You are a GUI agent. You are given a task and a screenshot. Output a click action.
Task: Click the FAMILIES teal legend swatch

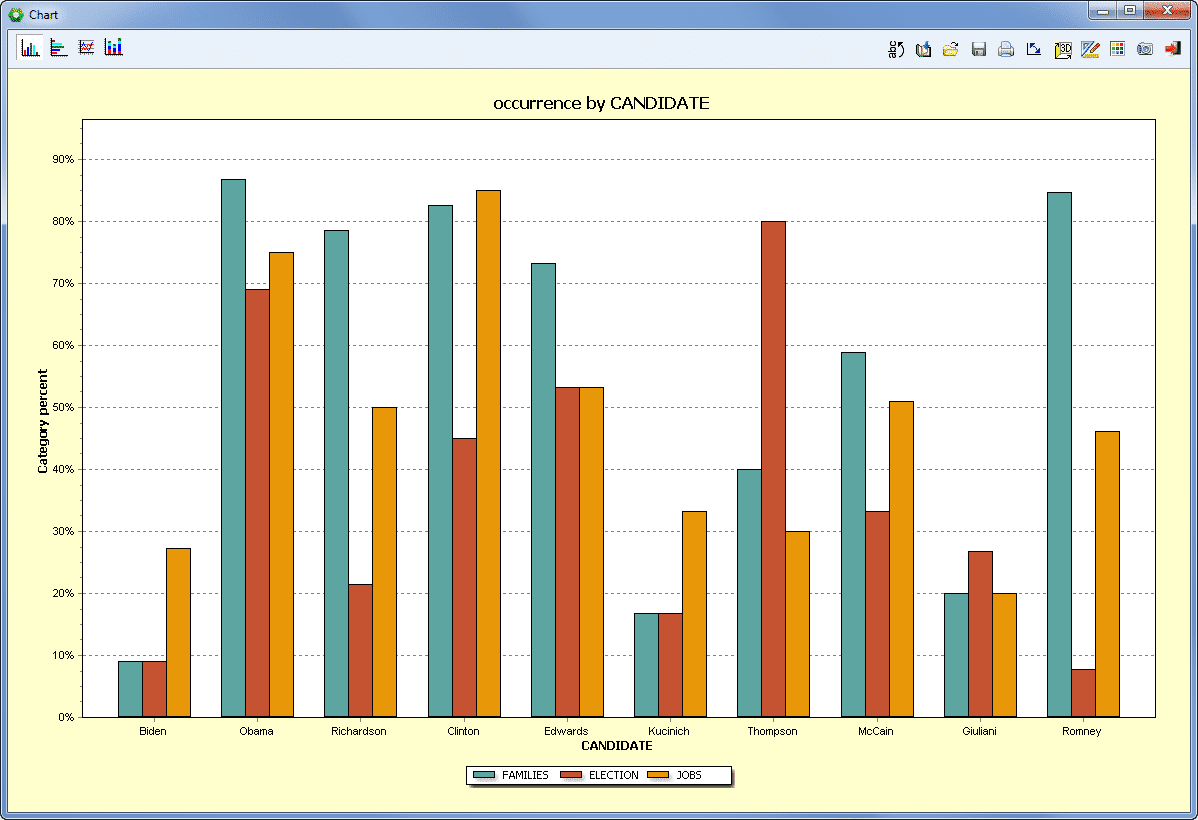[x=484, y=775]
